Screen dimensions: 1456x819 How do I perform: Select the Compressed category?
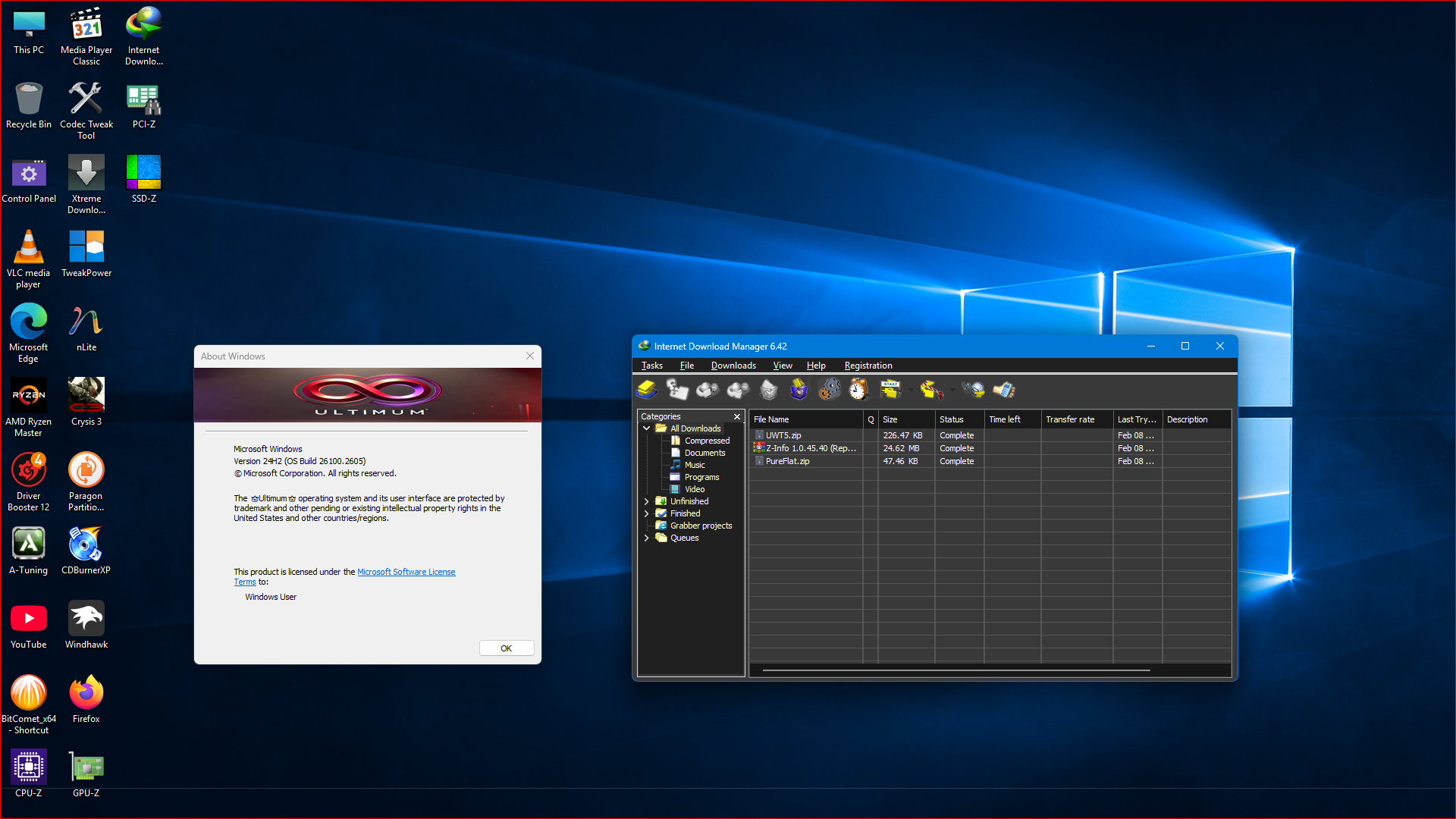pyautogui.click(x=707, y=441)
